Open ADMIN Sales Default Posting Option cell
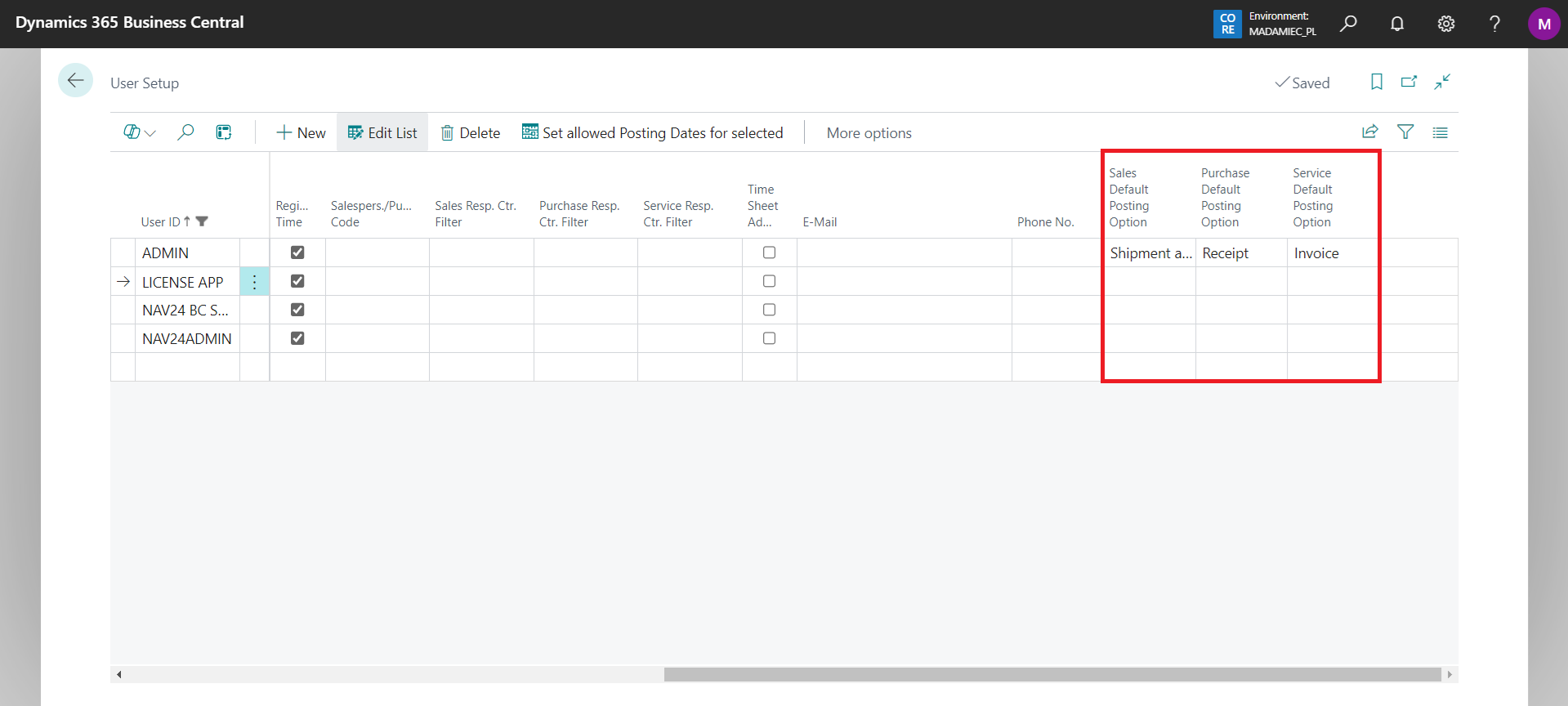Viewport: 1568px width, 706px height. (x=1150, y=253)
